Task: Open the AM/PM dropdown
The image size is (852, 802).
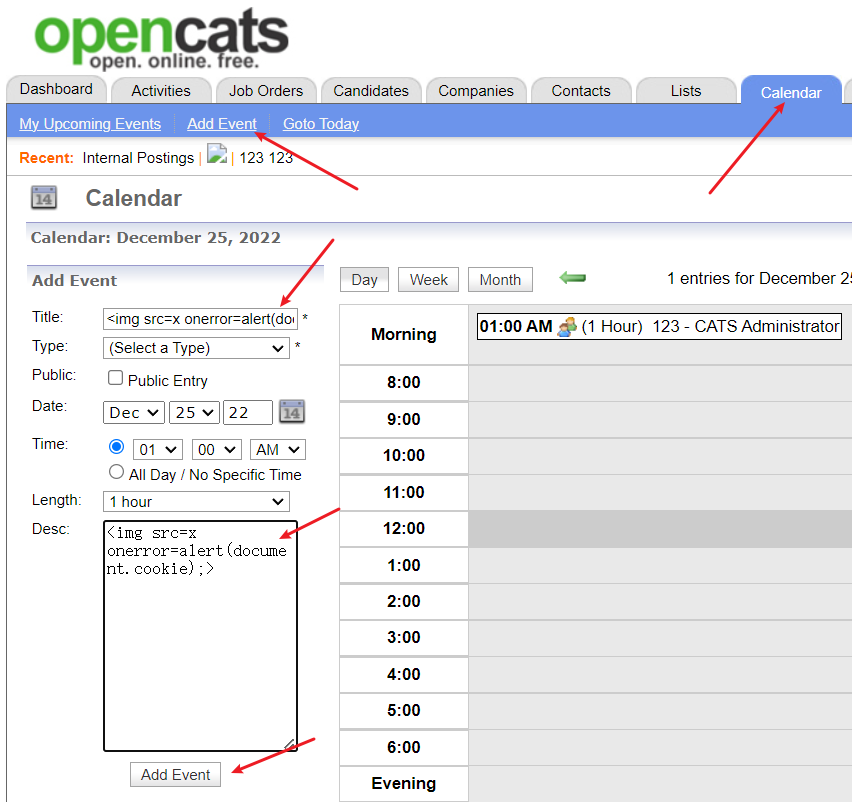Action: click(278, 450)
